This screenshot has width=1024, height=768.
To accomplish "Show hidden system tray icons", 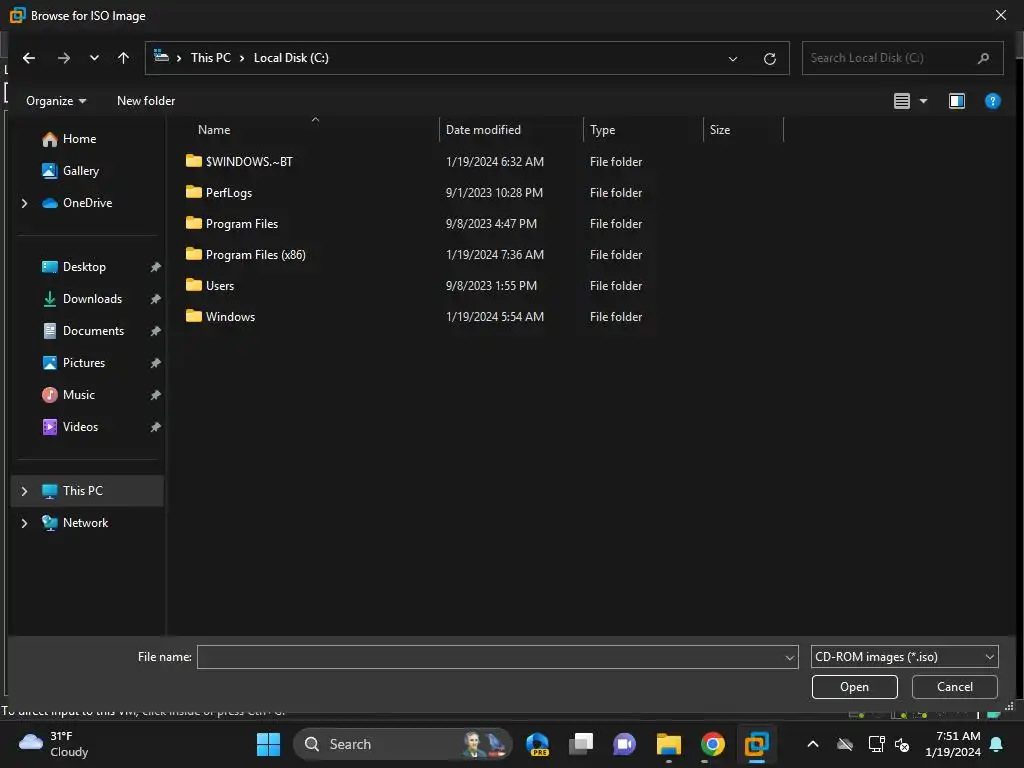I will click(x=812, y=744).
